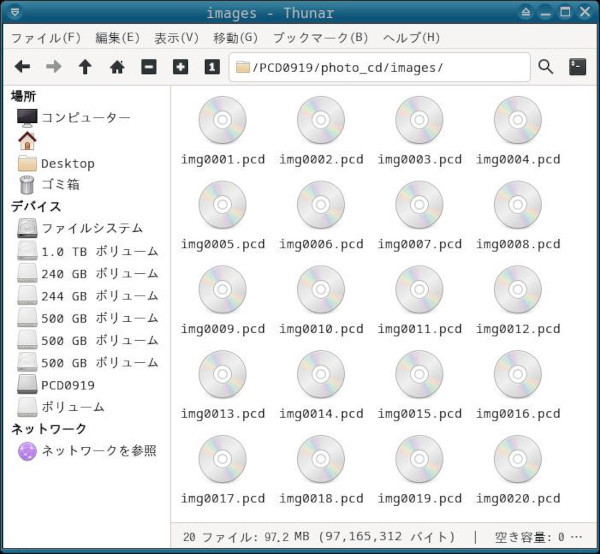Select the img0001.pcd file
This screenshot has height=554, width=600.
click(222, 131)
